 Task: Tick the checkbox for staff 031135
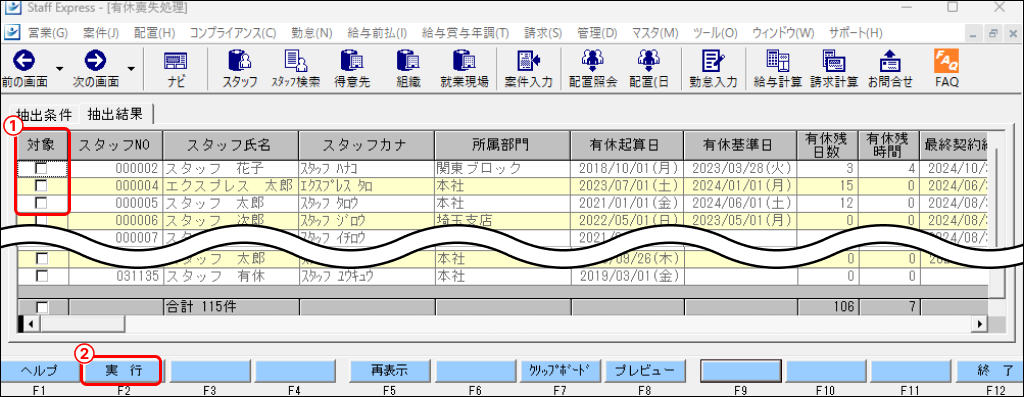point(42,276)
